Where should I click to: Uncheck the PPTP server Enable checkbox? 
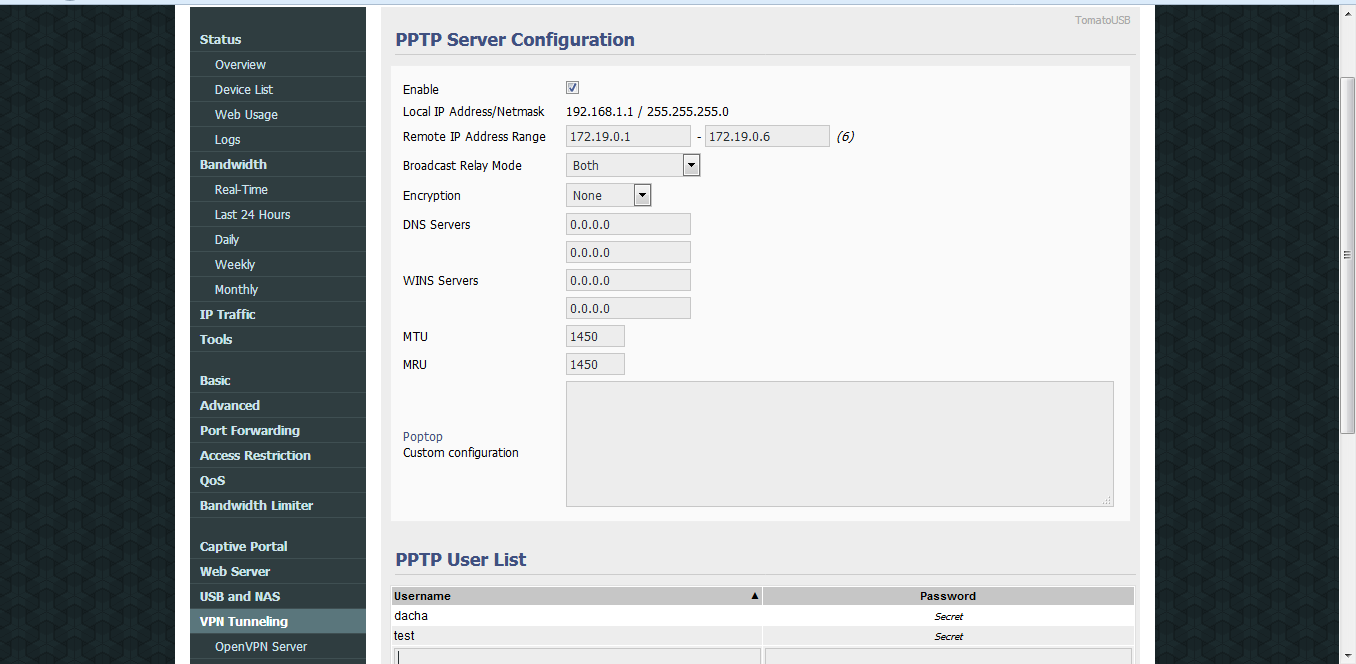(x=572, y=88)
